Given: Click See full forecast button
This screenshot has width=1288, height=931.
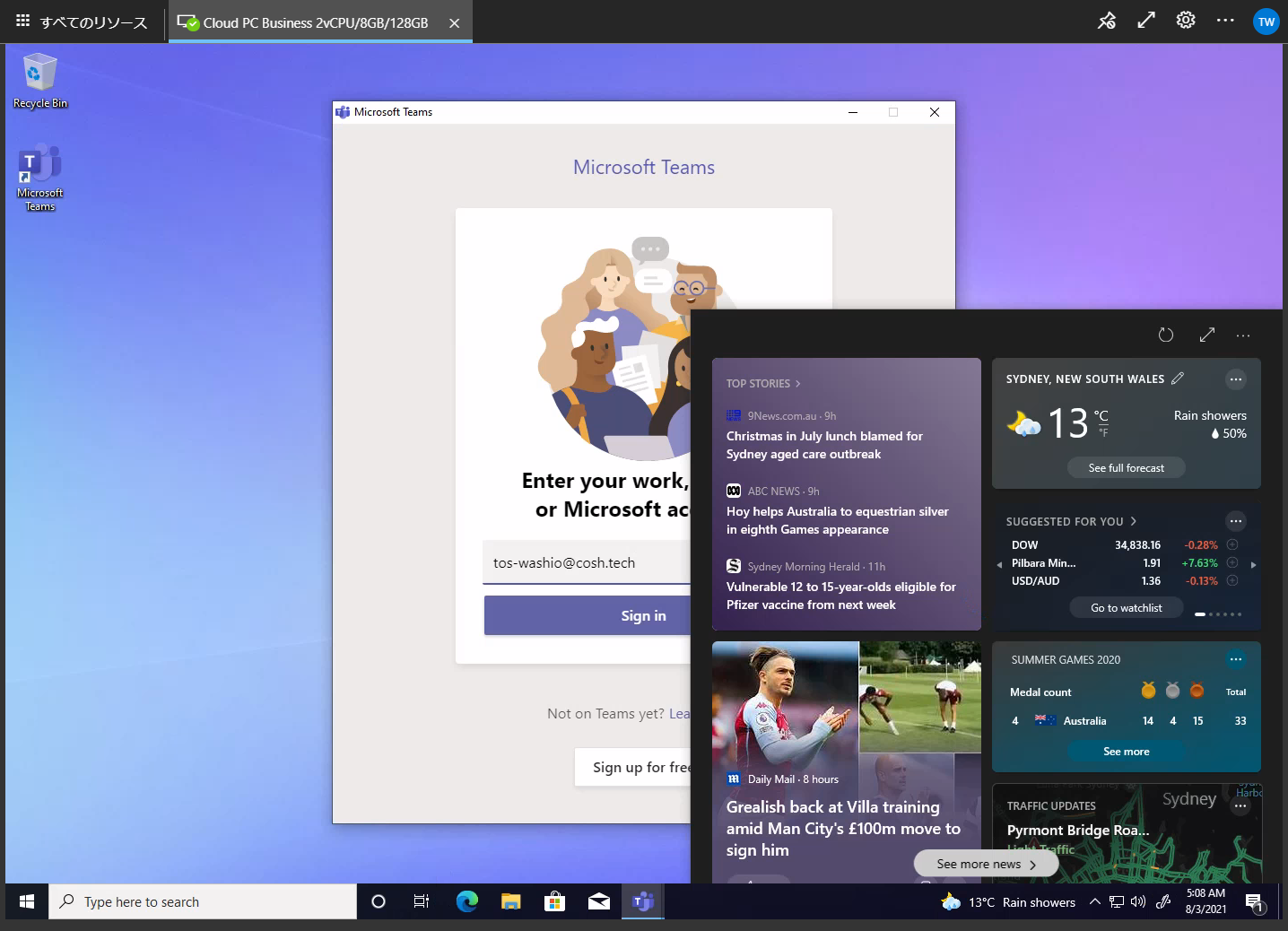Looking at the screenshot, I should pyautogui.click(x=1127, y=467).
